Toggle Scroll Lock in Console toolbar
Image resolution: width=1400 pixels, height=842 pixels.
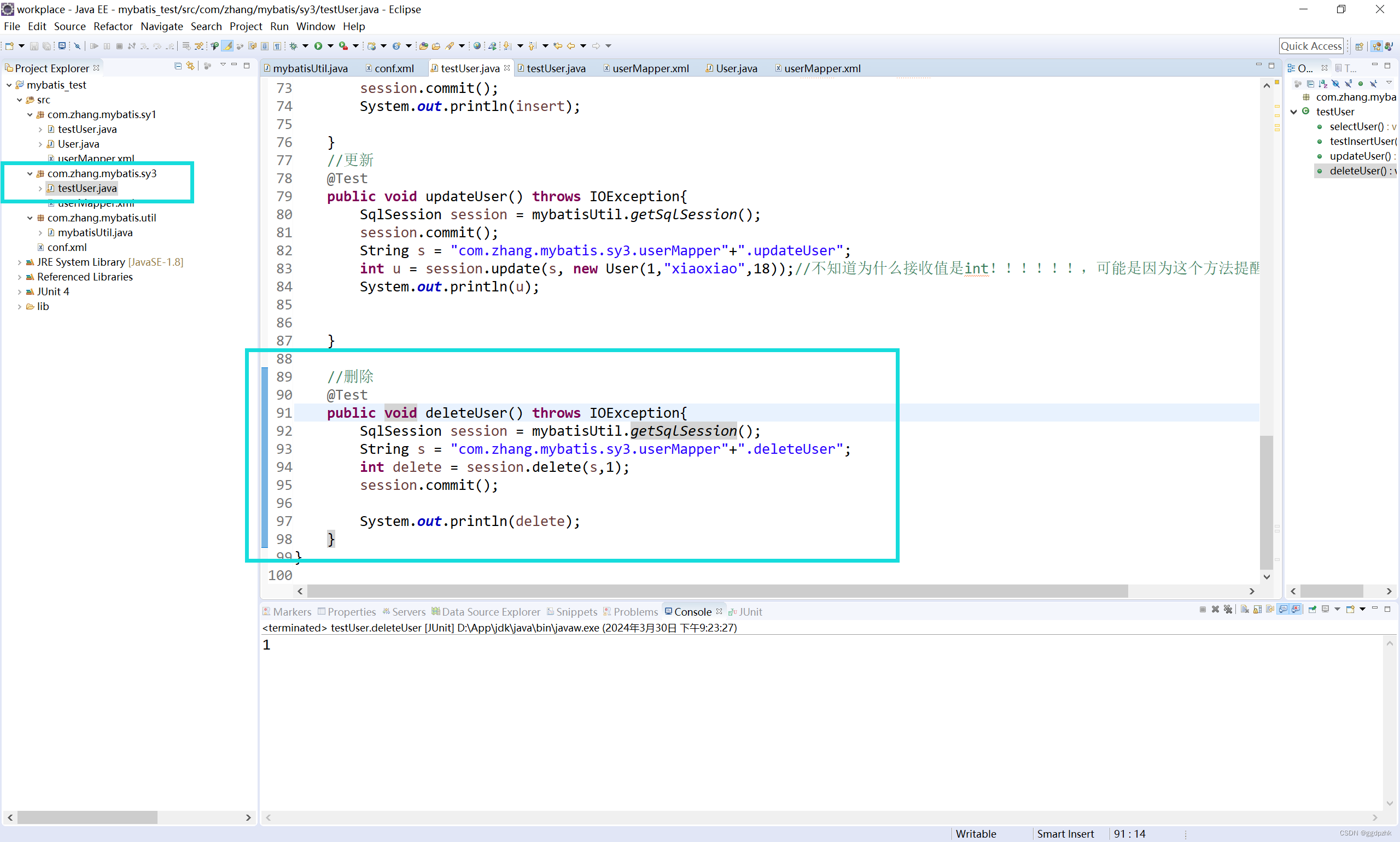point(1257,610)
